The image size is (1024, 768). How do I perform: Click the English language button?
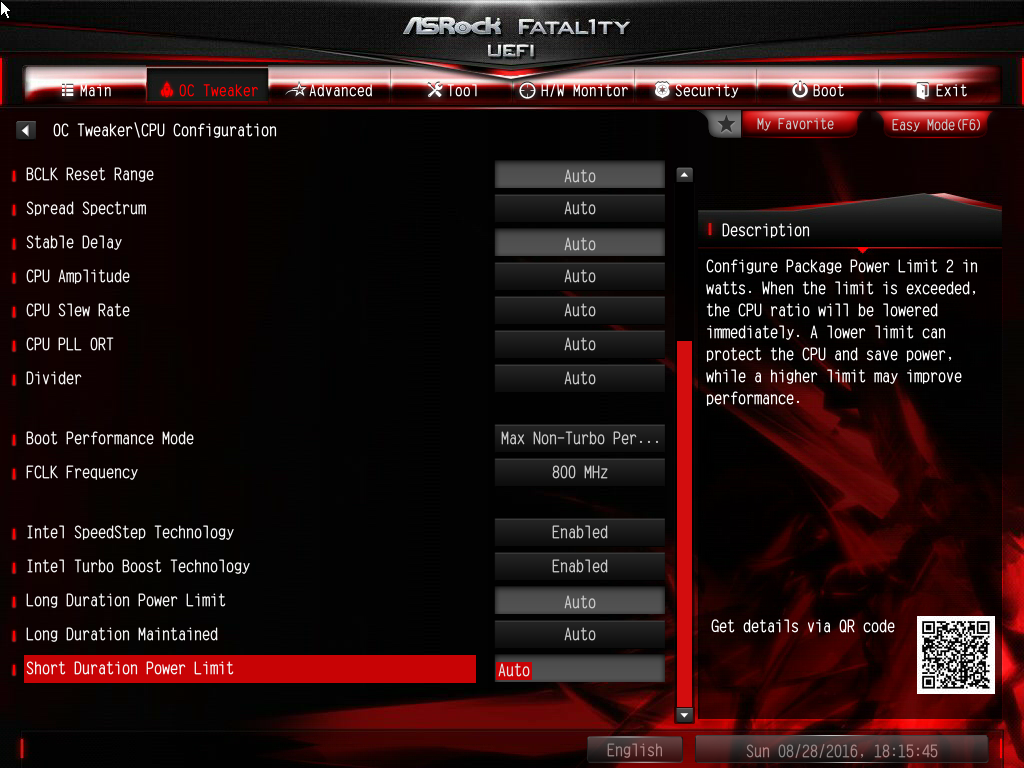coord(634,750)
